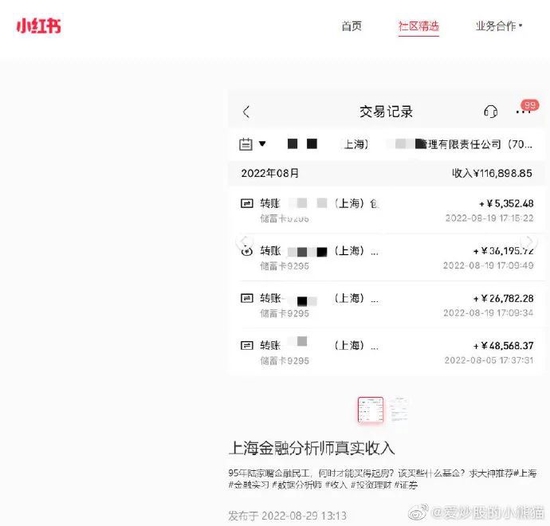Open the #投资理财 hashtag link
The image size is (550, 526).
click(371, 485)
